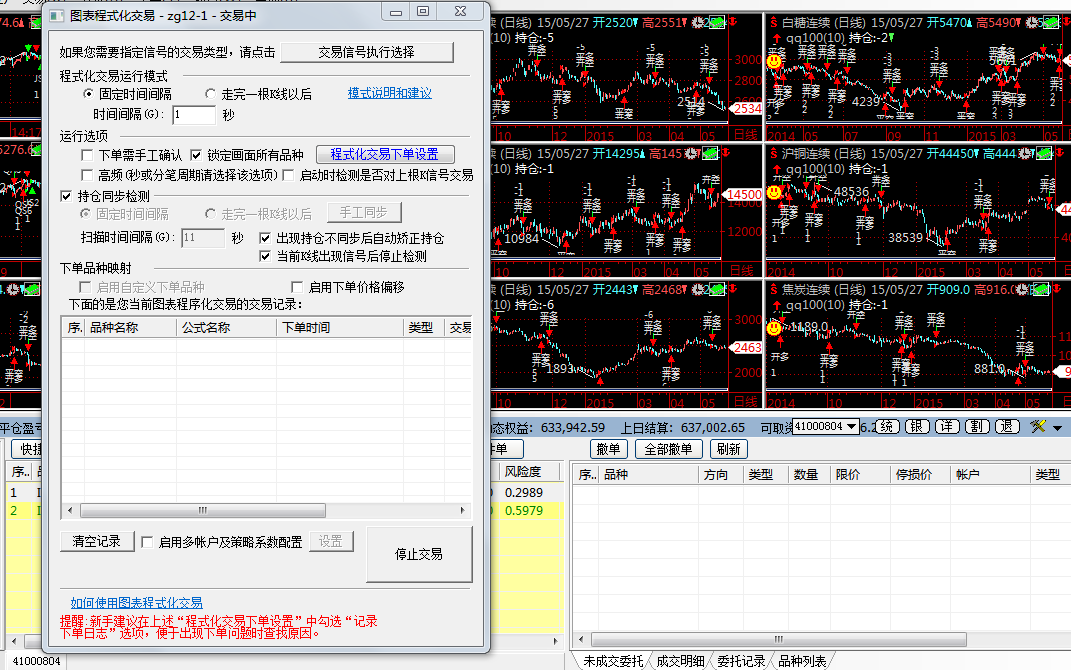Image resolution: width=1071 pixels, height=670 pixels.
Task: Open the 41000804 account dropdown
Action: 825,426
